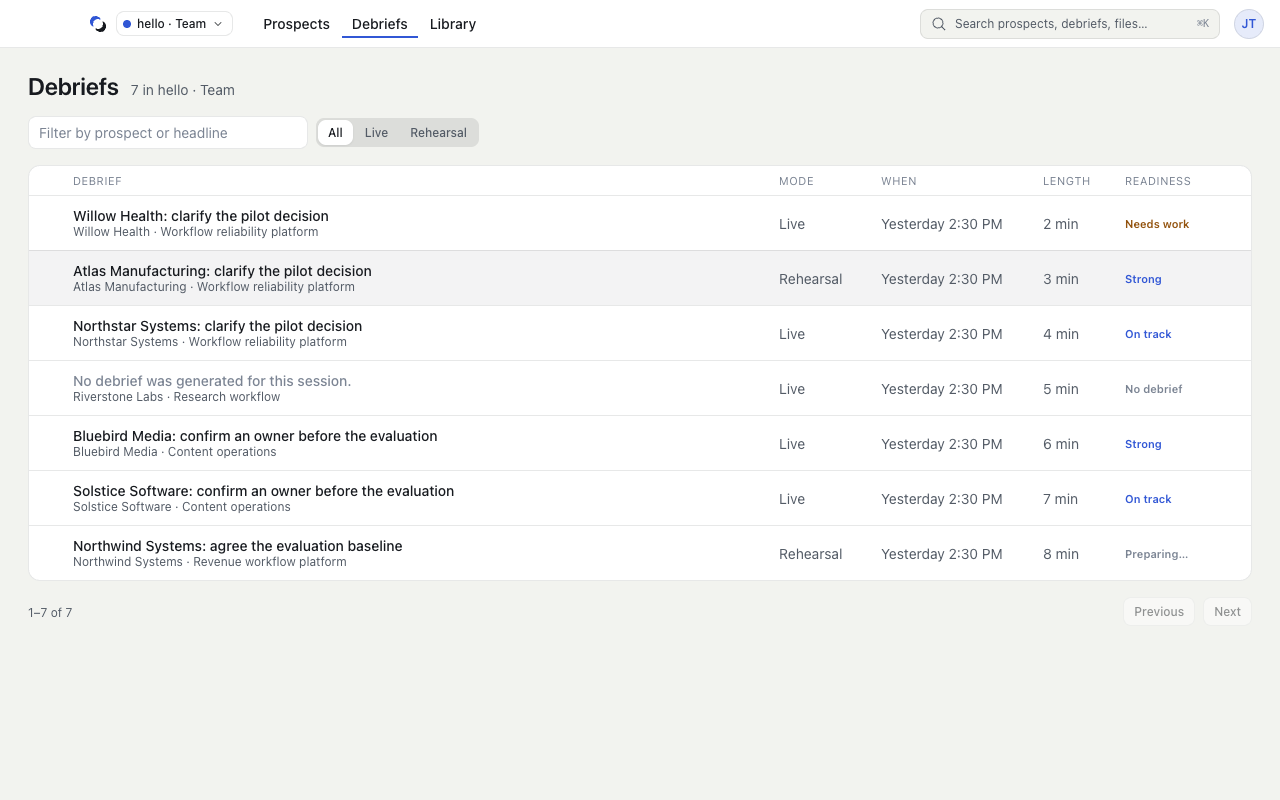Click the search magnifier icon
Image resolution: width=1280 pixels, height=800 pixels.
point(939,24)
